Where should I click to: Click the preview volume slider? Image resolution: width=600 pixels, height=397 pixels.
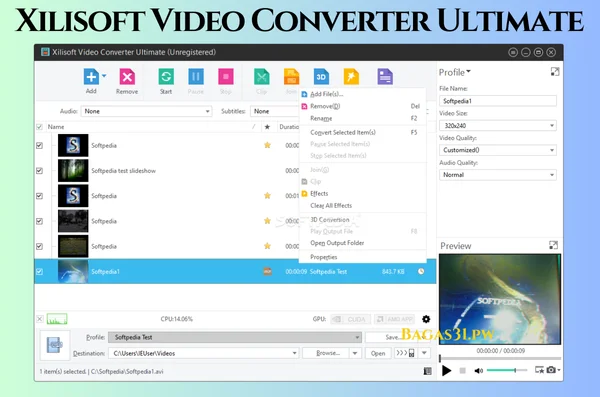pyautogui.click(x=507, y=370)
